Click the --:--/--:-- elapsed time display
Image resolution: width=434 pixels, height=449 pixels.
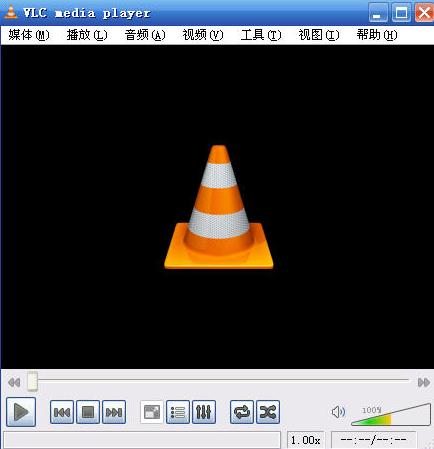pos(373,440)
